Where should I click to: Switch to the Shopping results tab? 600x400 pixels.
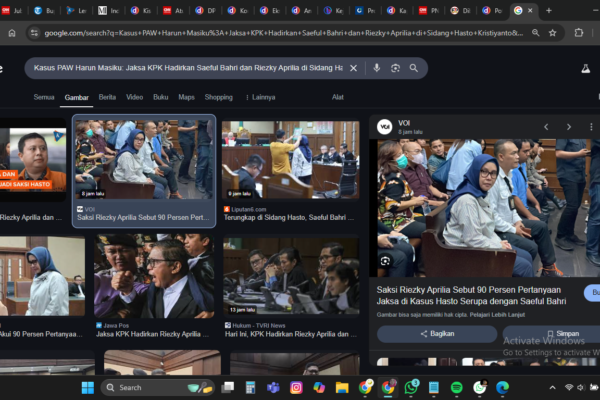[218, 97]
